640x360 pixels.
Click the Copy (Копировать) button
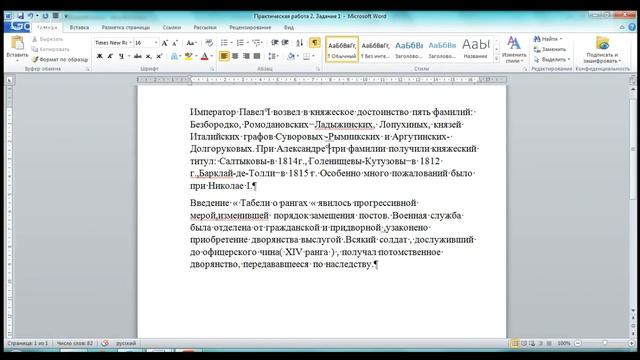(51, 49)
